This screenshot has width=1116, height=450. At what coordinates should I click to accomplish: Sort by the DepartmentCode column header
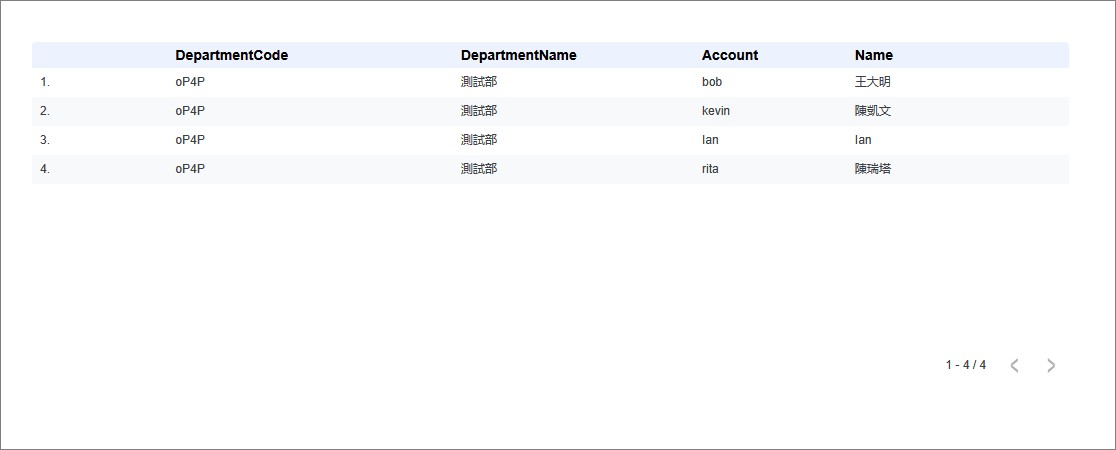click(x=231, y=55)
